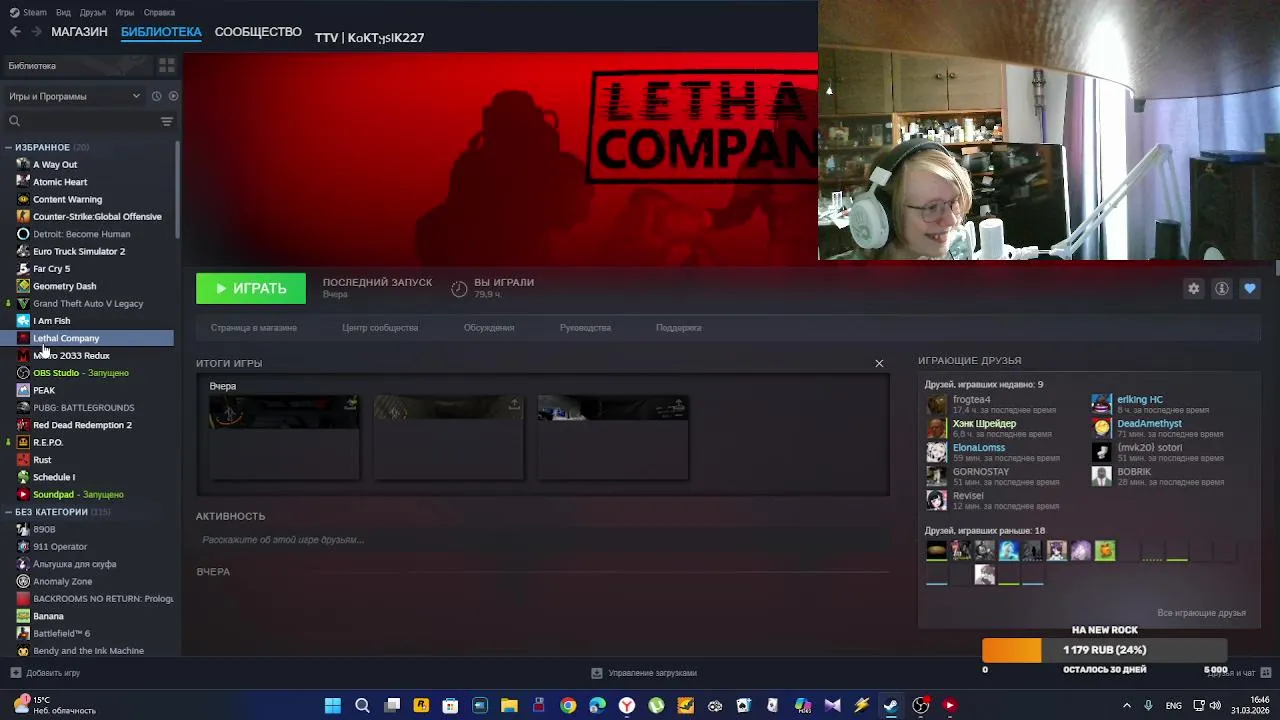Open first screenshot thumbnail under Вчера
The height and width of the screenshot is (720, 1280).
click(x=284, y=437)
